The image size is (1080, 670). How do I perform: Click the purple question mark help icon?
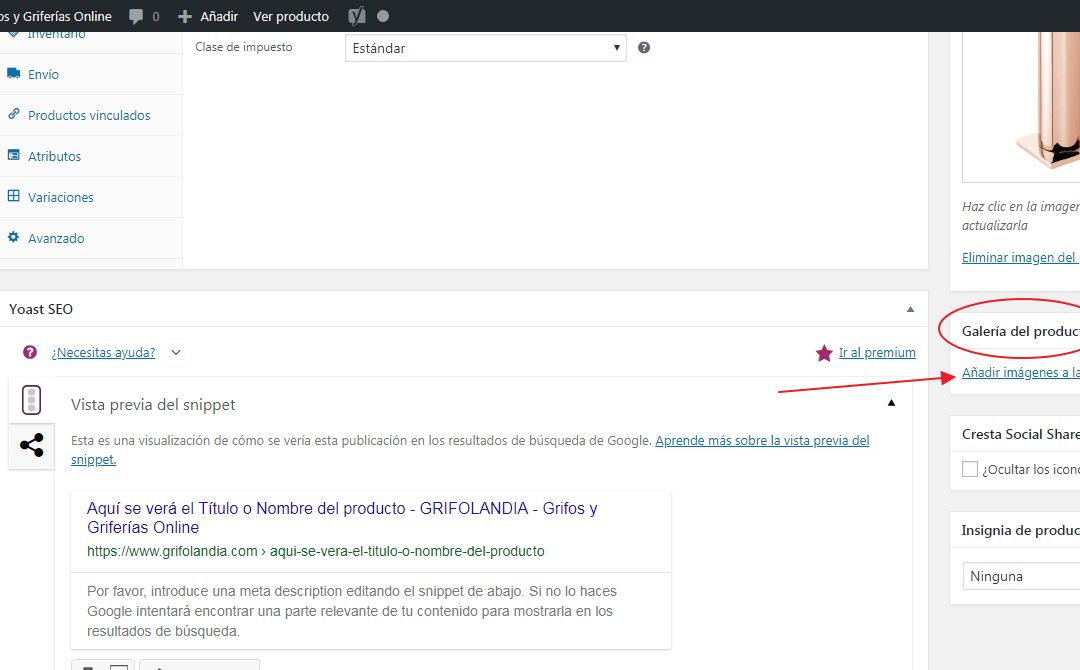(30, 352)
